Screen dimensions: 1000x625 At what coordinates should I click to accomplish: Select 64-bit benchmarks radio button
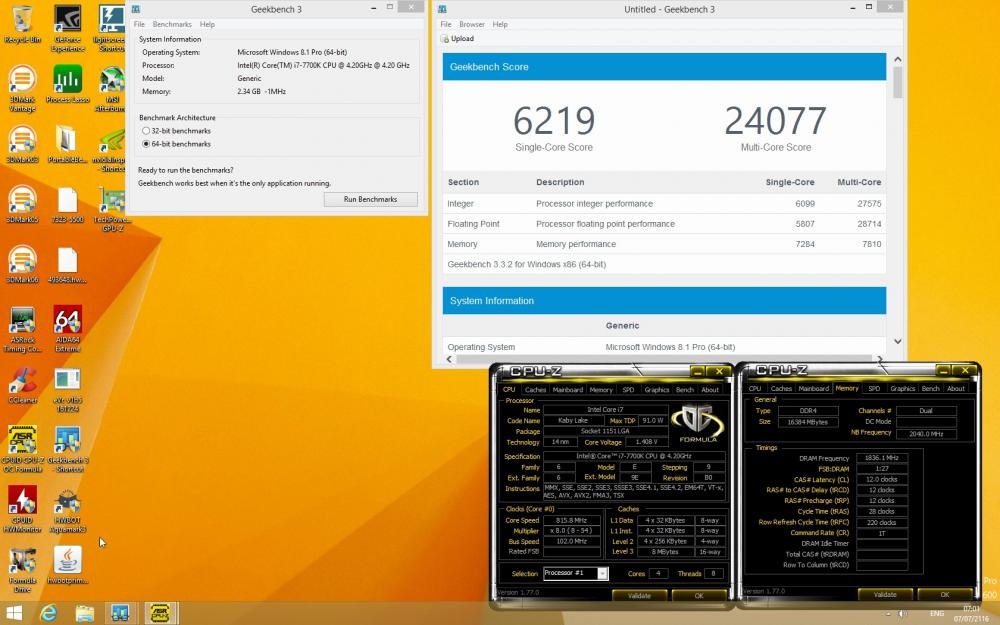pos(146,144)
